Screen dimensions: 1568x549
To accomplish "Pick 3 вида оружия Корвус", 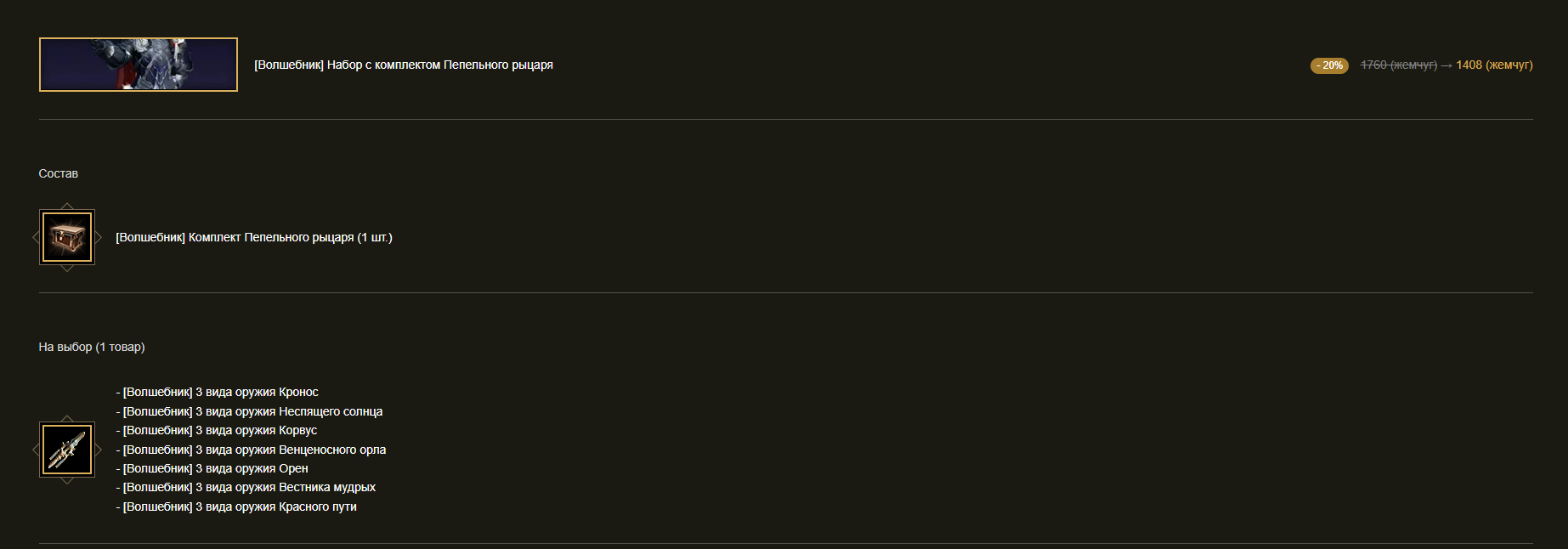I will [217, 430].
